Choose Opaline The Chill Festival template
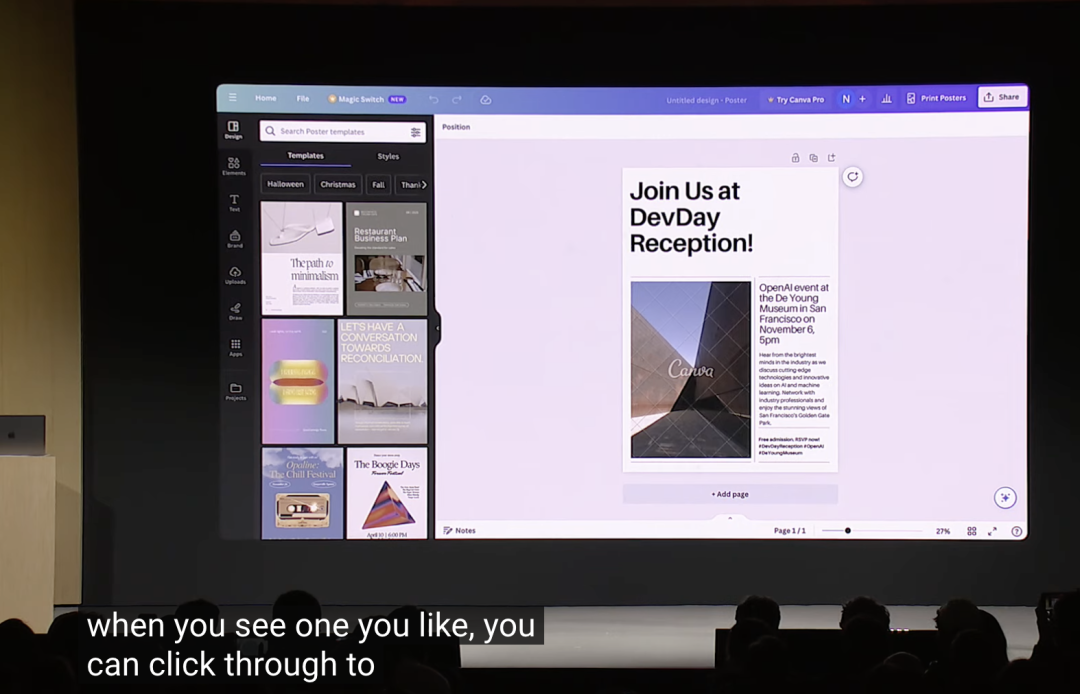This screenshot has height=694, width=1080. click(x=302, y=493)
